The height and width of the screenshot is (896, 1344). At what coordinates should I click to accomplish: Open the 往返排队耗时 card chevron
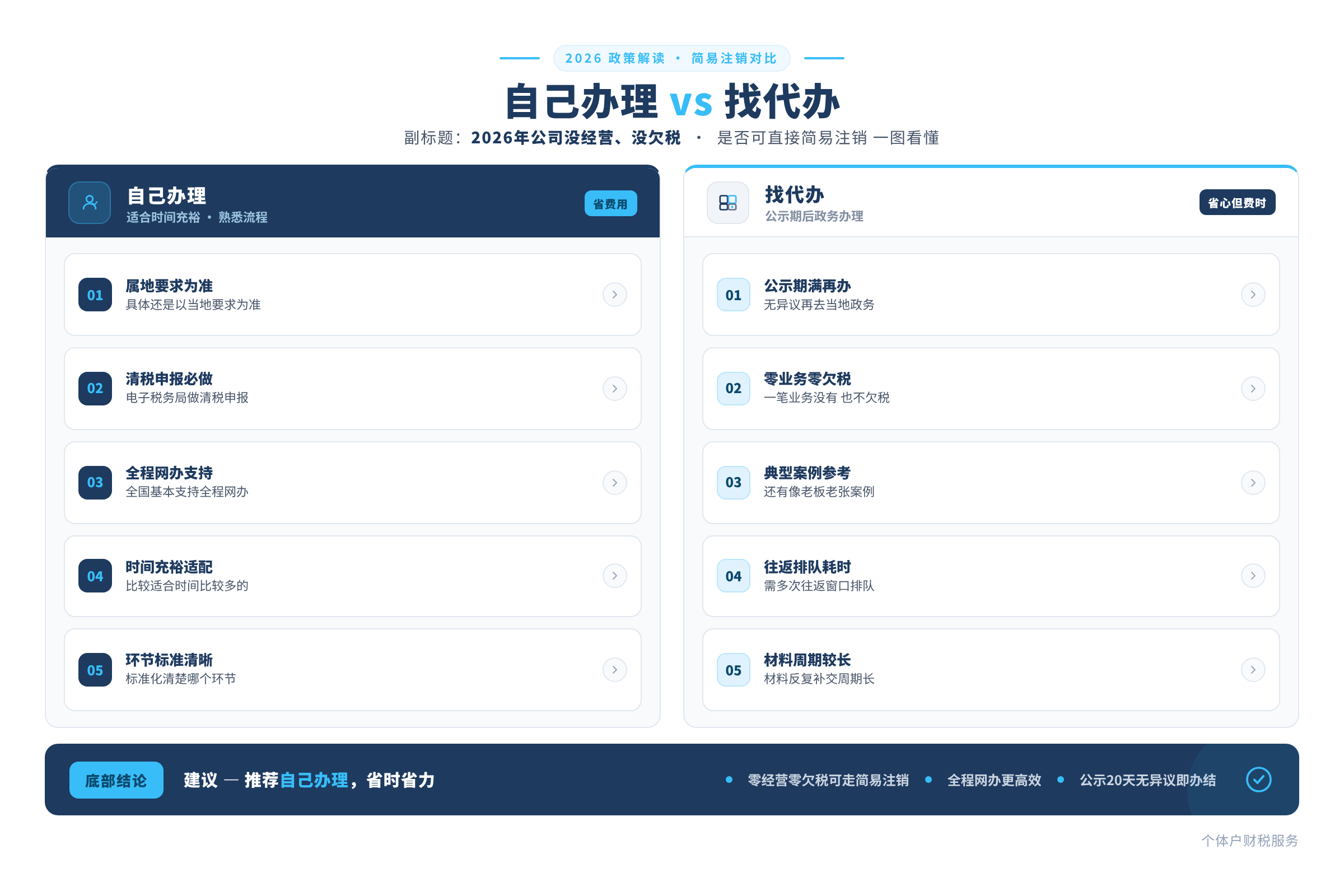pyautogui.click(x=1253, y=576)
